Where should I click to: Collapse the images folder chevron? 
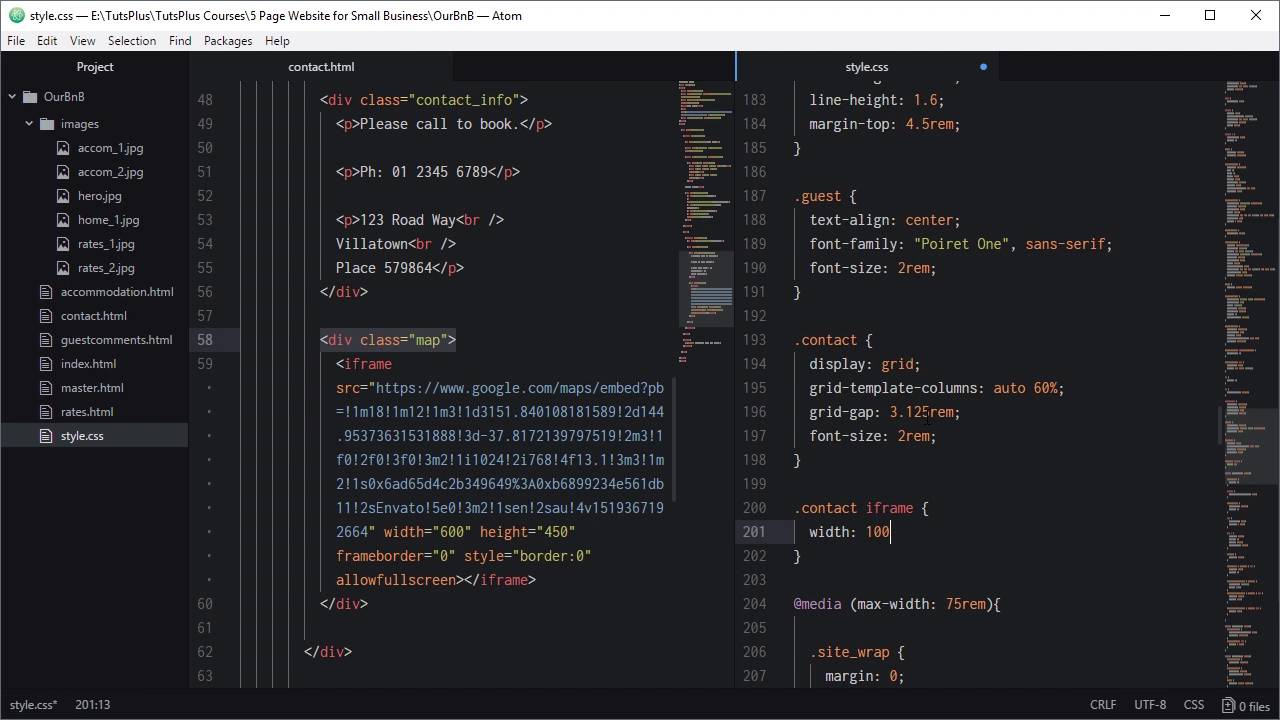click(x=29, y=124)
